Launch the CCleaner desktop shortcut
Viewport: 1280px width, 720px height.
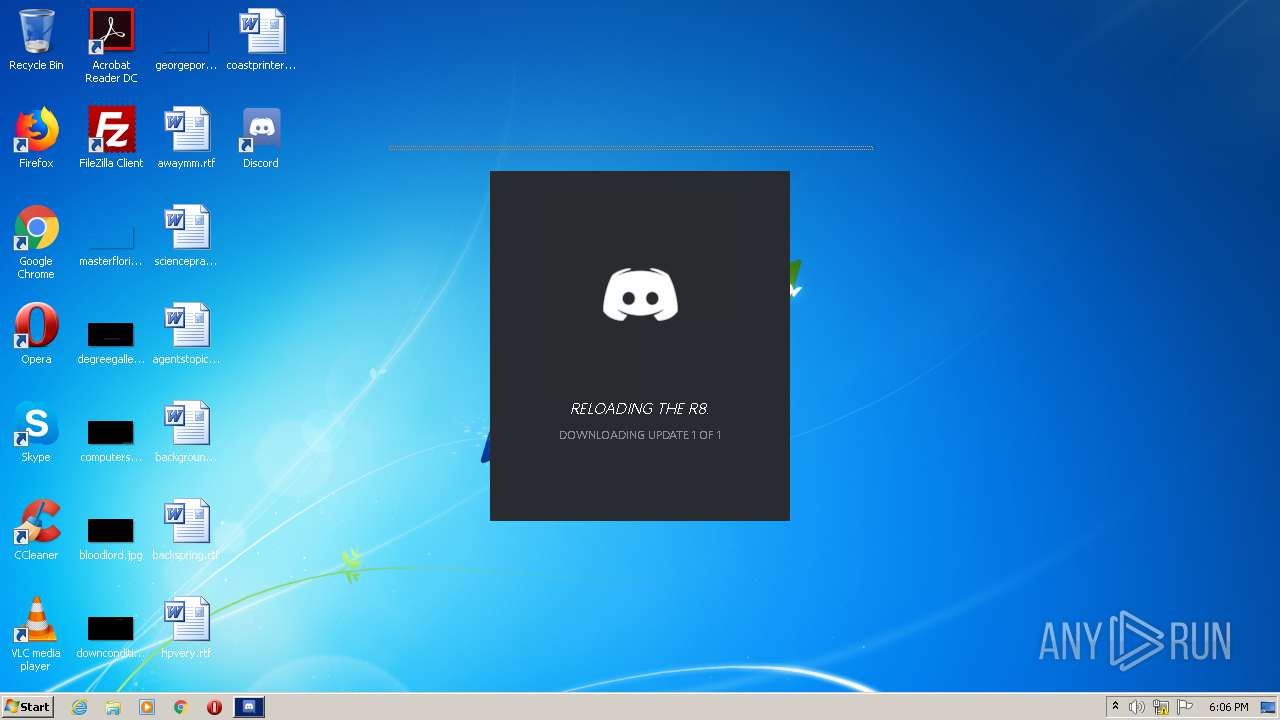[36, 530]
